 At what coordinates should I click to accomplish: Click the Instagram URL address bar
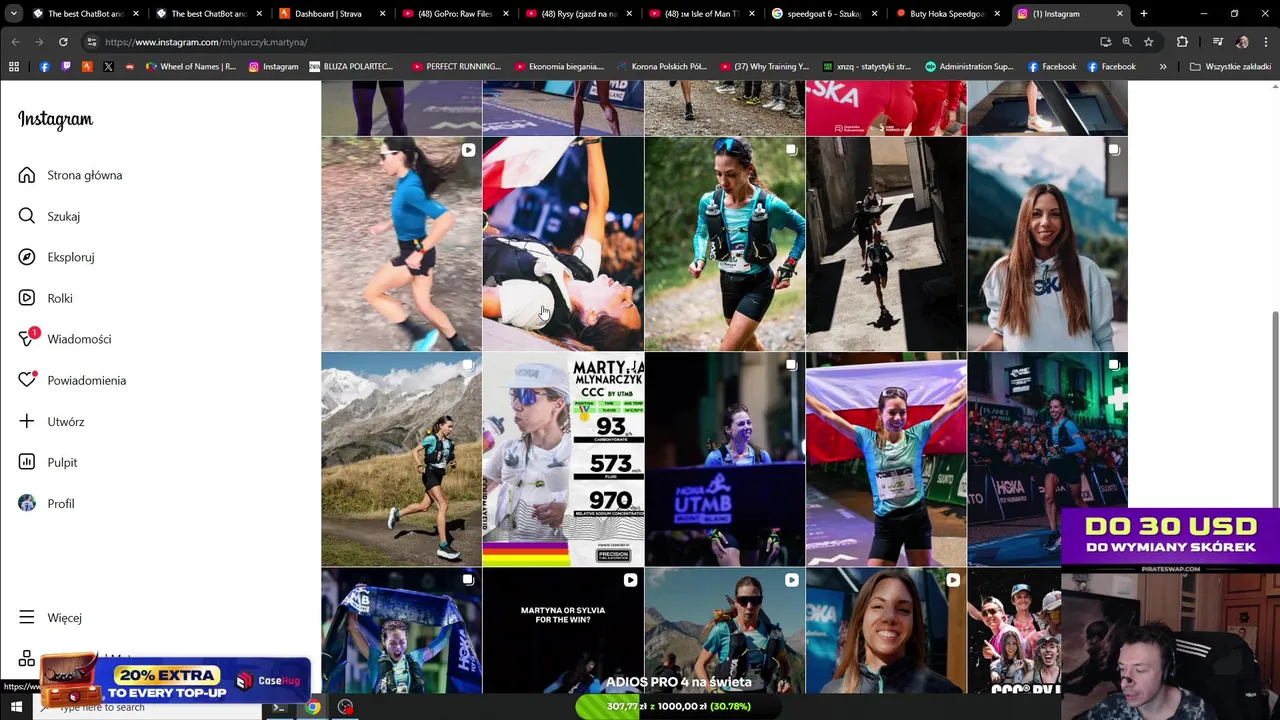click(x=590, y=42)
